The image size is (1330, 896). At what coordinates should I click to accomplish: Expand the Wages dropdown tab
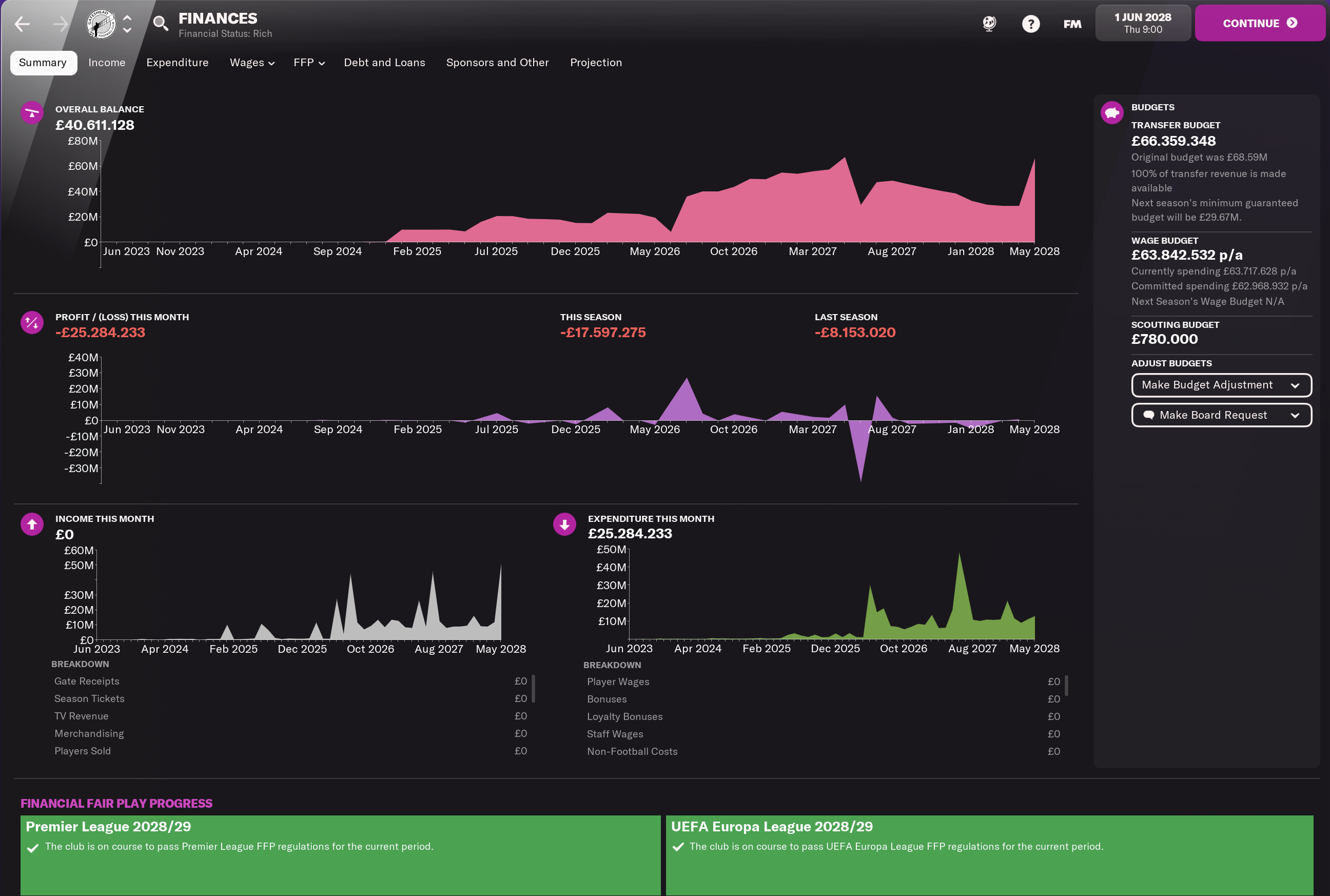[252, 62]
